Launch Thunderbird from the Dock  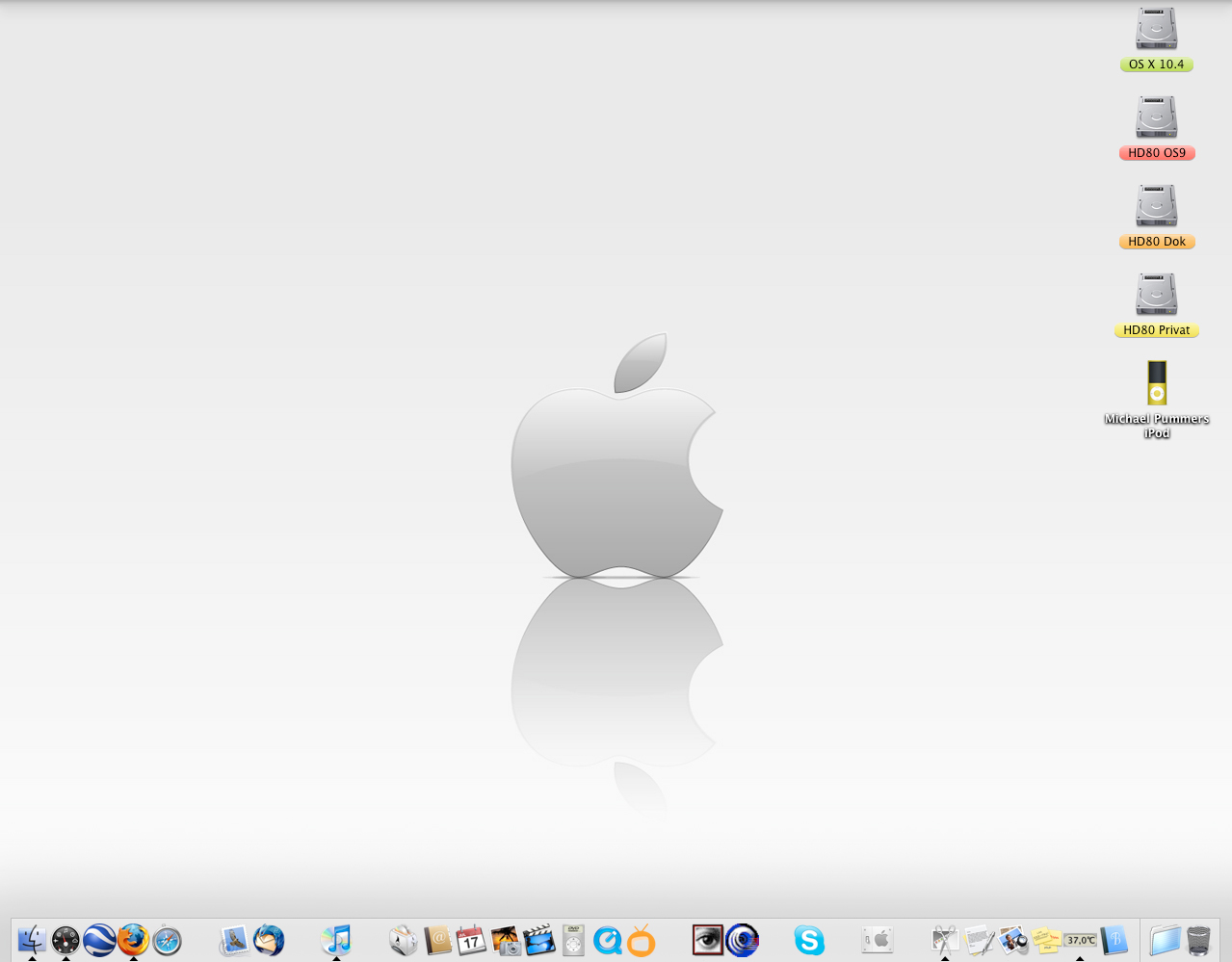(x=269, y=940)
